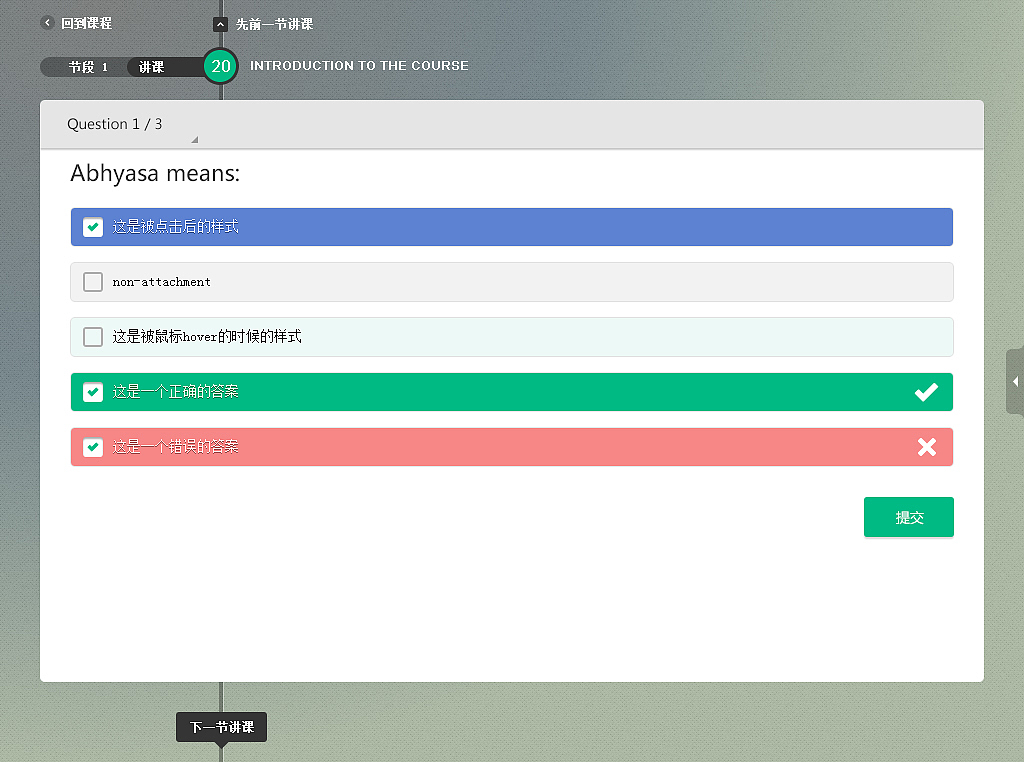Click the Abhyasa means: question heading

coord(155,174)
